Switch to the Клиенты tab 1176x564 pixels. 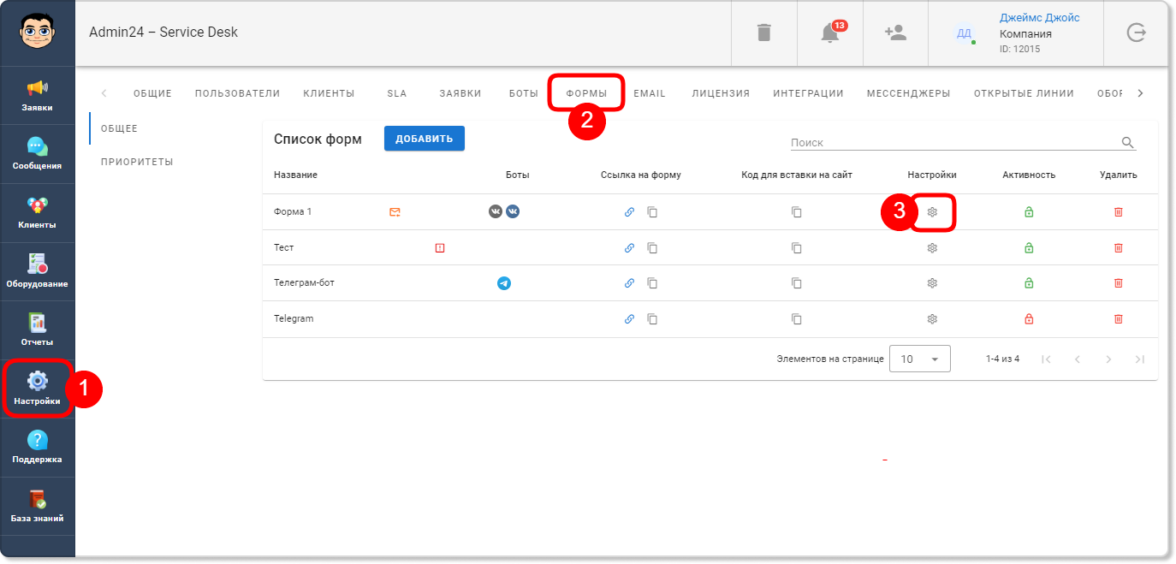coord(328,94)
